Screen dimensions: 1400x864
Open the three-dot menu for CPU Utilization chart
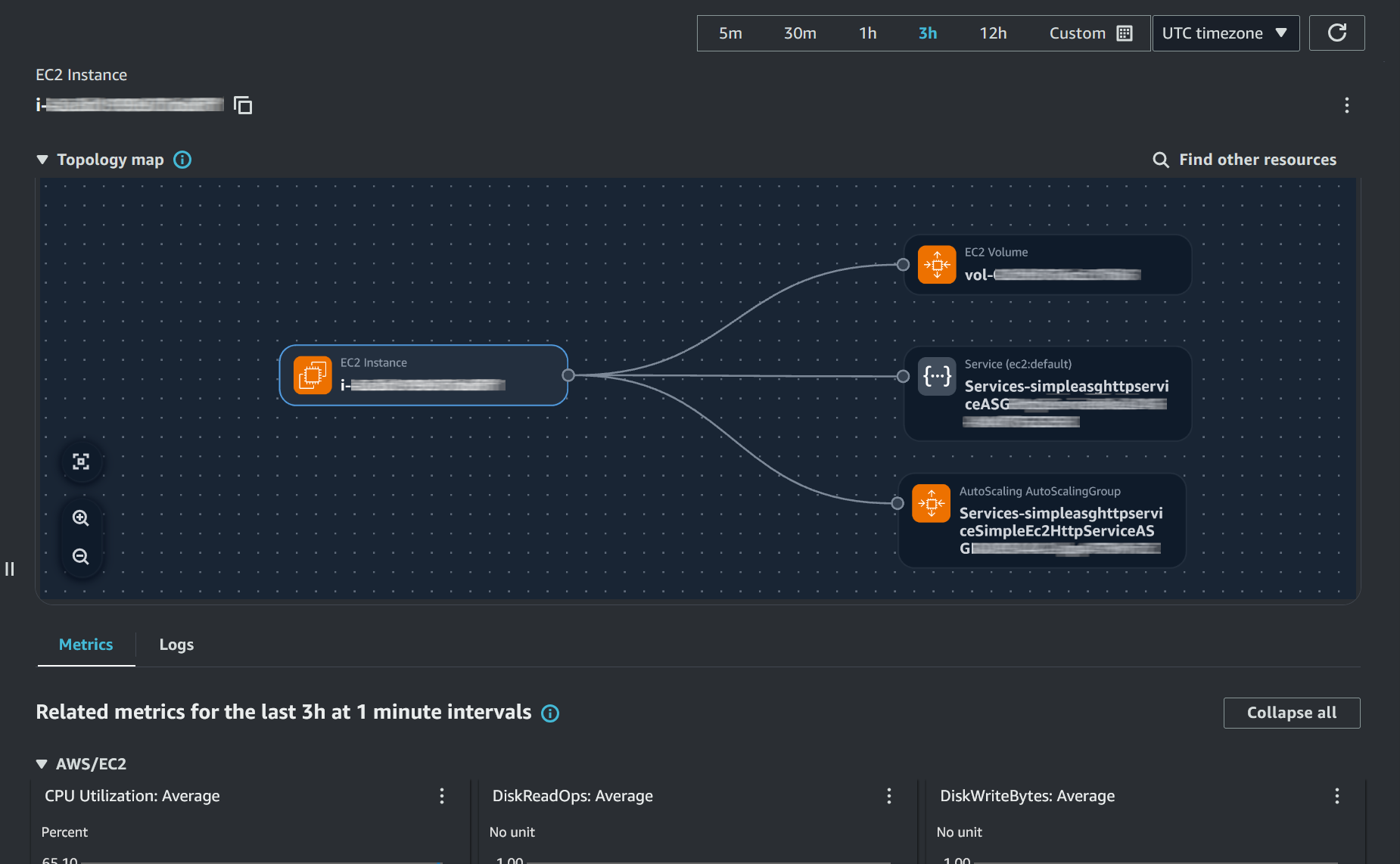(x=442, y=796)
